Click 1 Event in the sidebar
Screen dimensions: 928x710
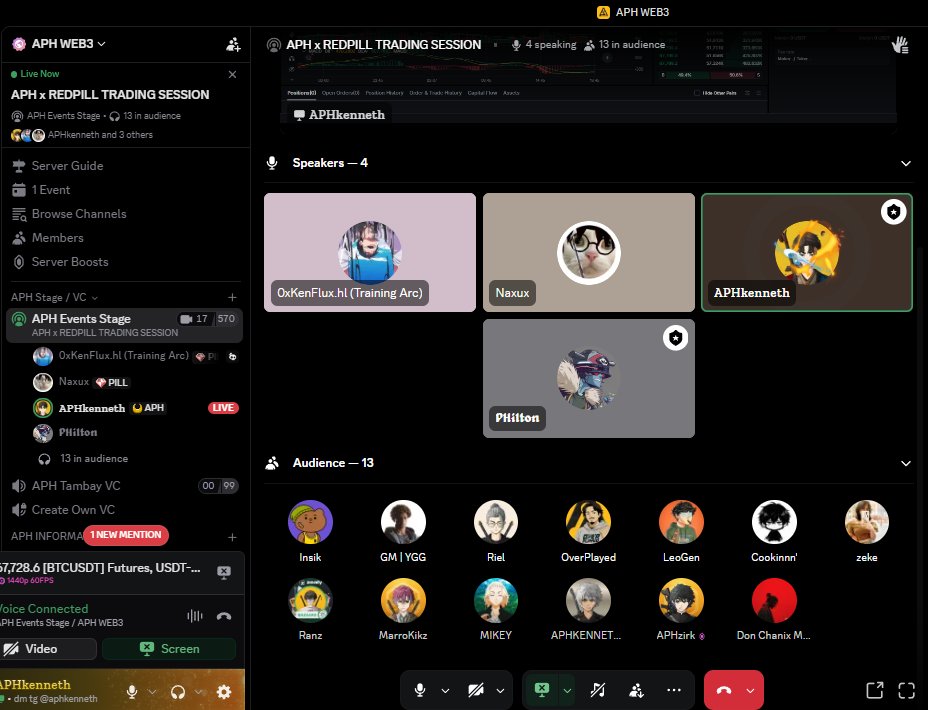[x=56, y=190]
